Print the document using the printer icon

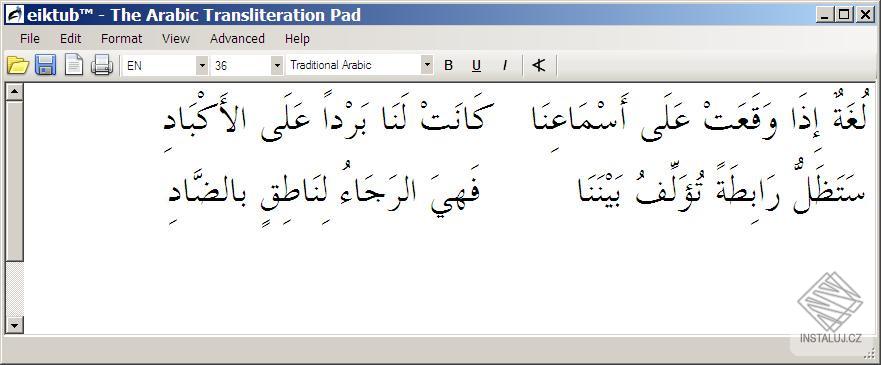pyautogui.click(x=102, y=65)
